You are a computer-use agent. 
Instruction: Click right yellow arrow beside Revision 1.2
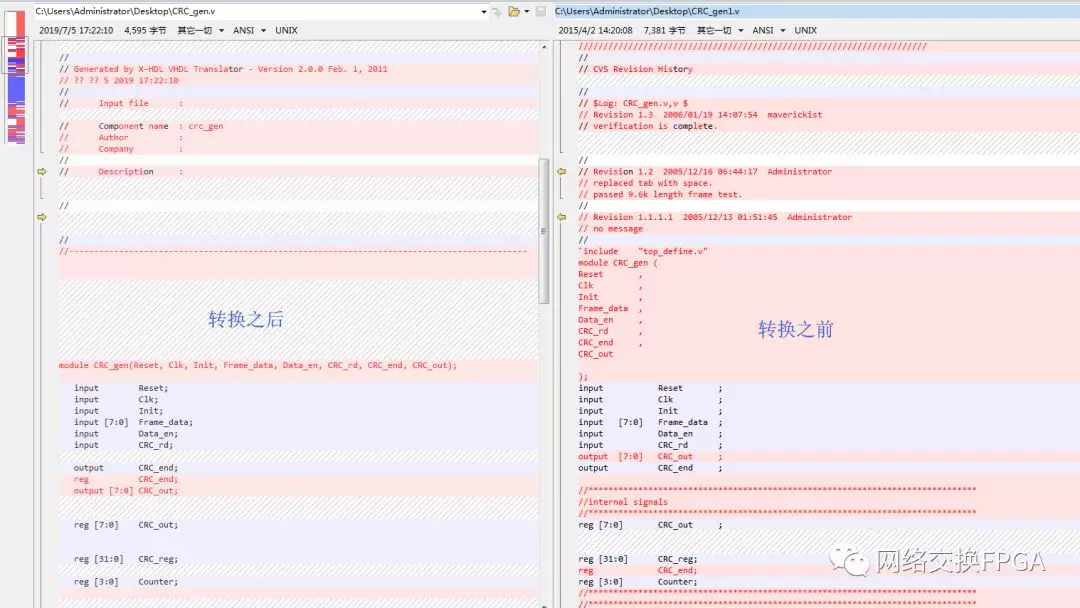click(x=561, y=171)
